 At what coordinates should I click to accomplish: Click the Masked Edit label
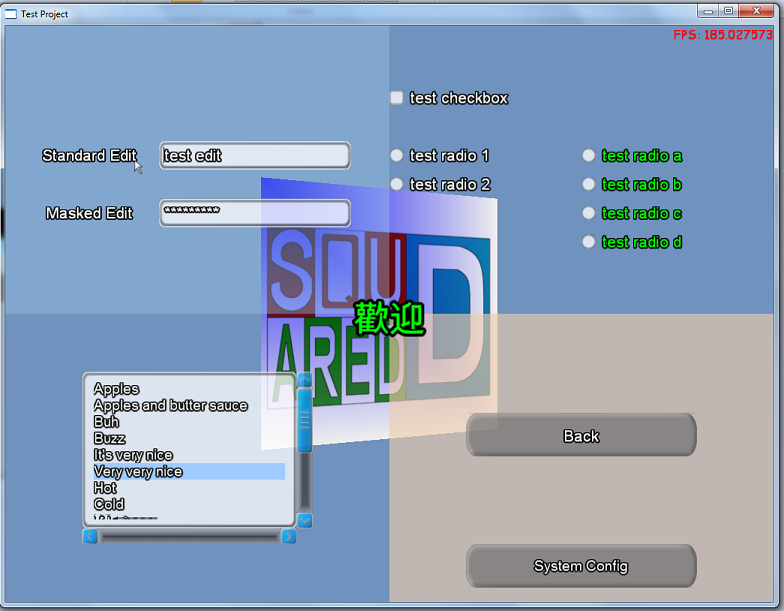point(89,213)
